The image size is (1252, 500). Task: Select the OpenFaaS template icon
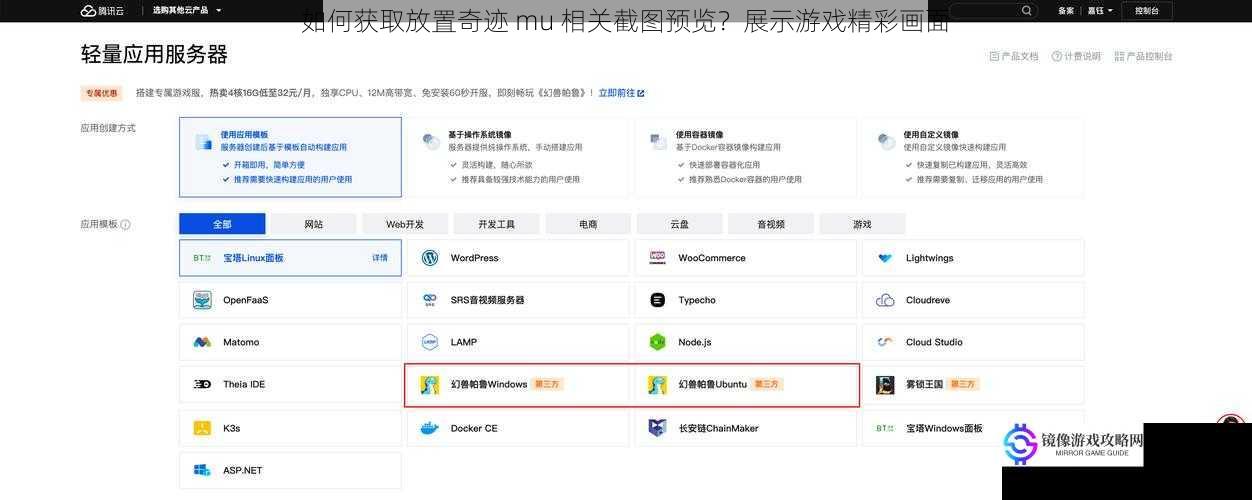(x=202, y=300)
